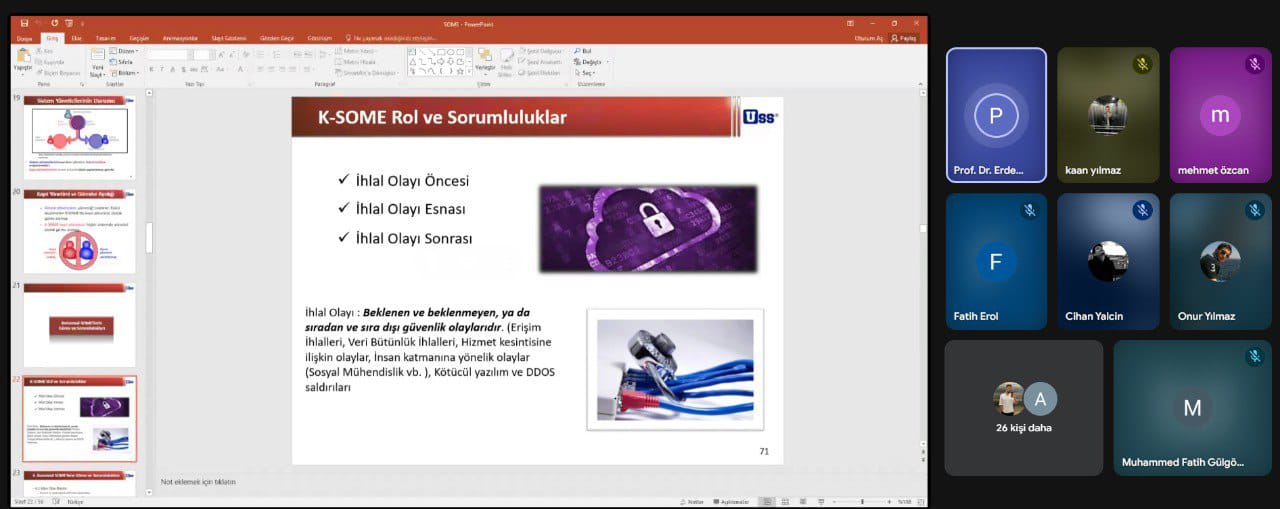Viewport: 1280px width, 509px height.
Task: Switch to the Geçişler ribbon tab
Action: [x=139, y=38]
